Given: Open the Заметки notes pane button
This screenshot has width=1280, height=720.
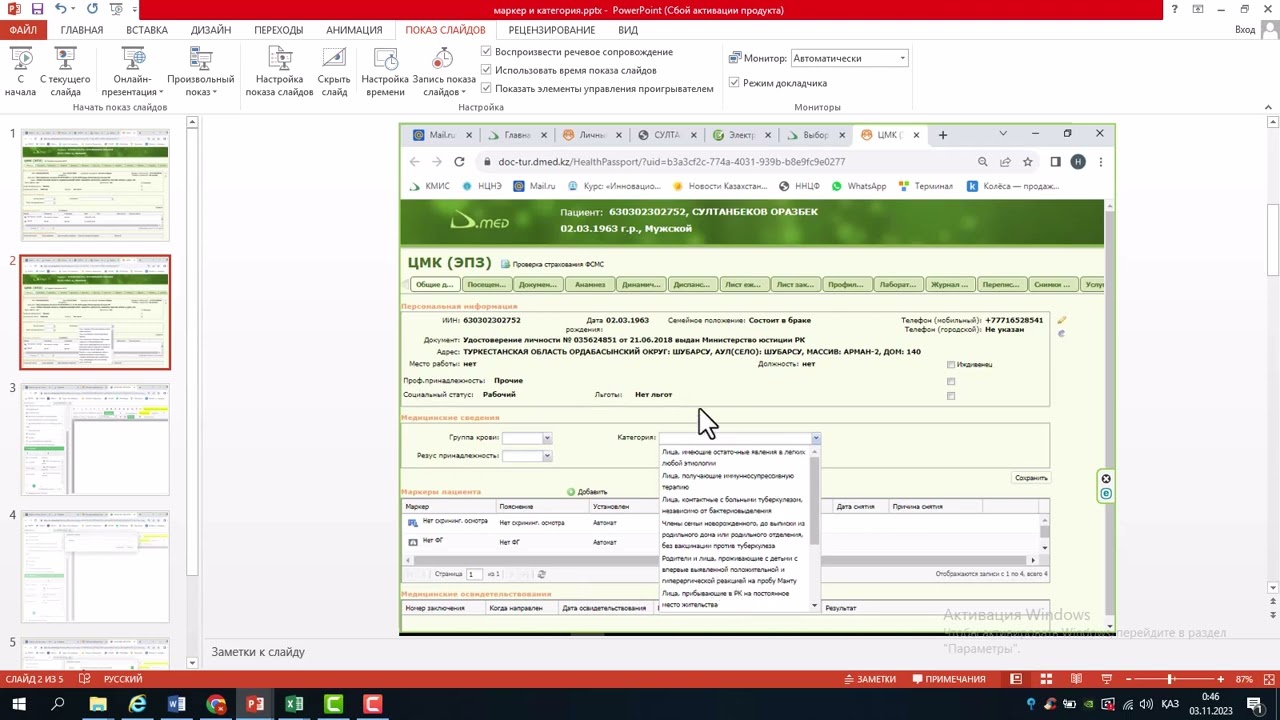Looking at the screenshot, I should [x=869, y=679].
